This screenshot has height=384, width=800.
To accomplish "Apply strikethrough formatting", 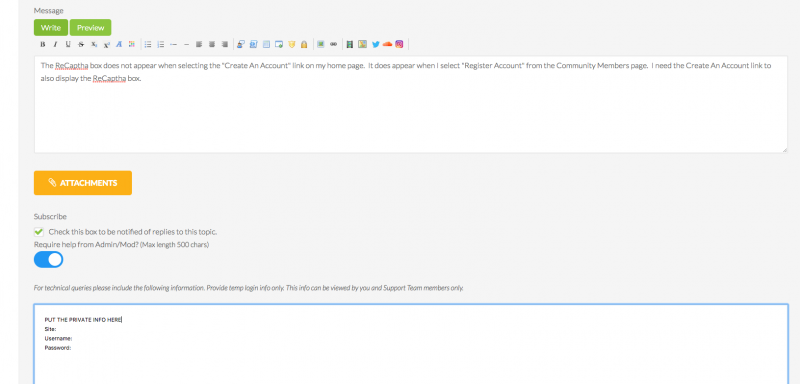I will pyautogui.click(x=81, y=44).
